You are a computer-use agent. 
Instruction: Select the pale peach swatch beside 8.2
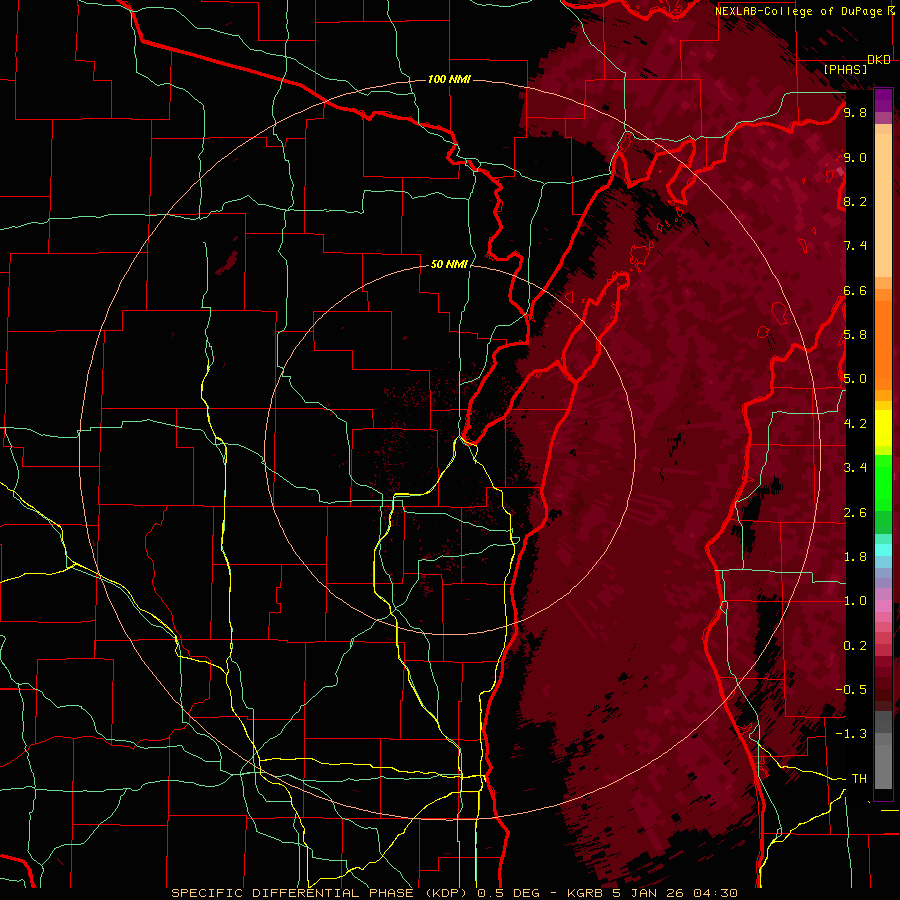point(883,205)
